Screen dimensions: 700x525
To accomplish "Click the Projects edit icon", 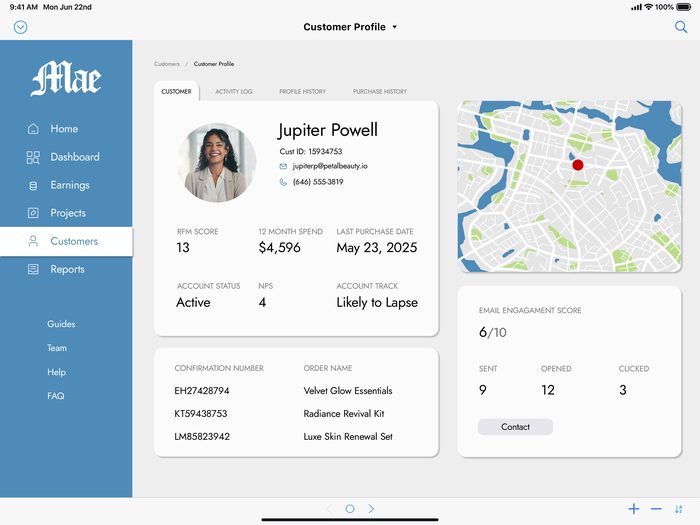I will tap(33, 213).
